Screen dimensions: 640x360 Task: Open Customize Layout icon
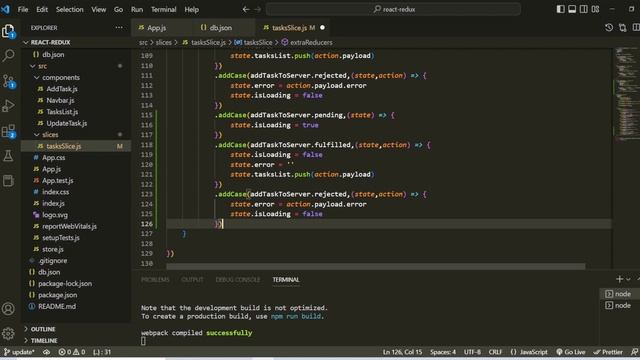595,9
